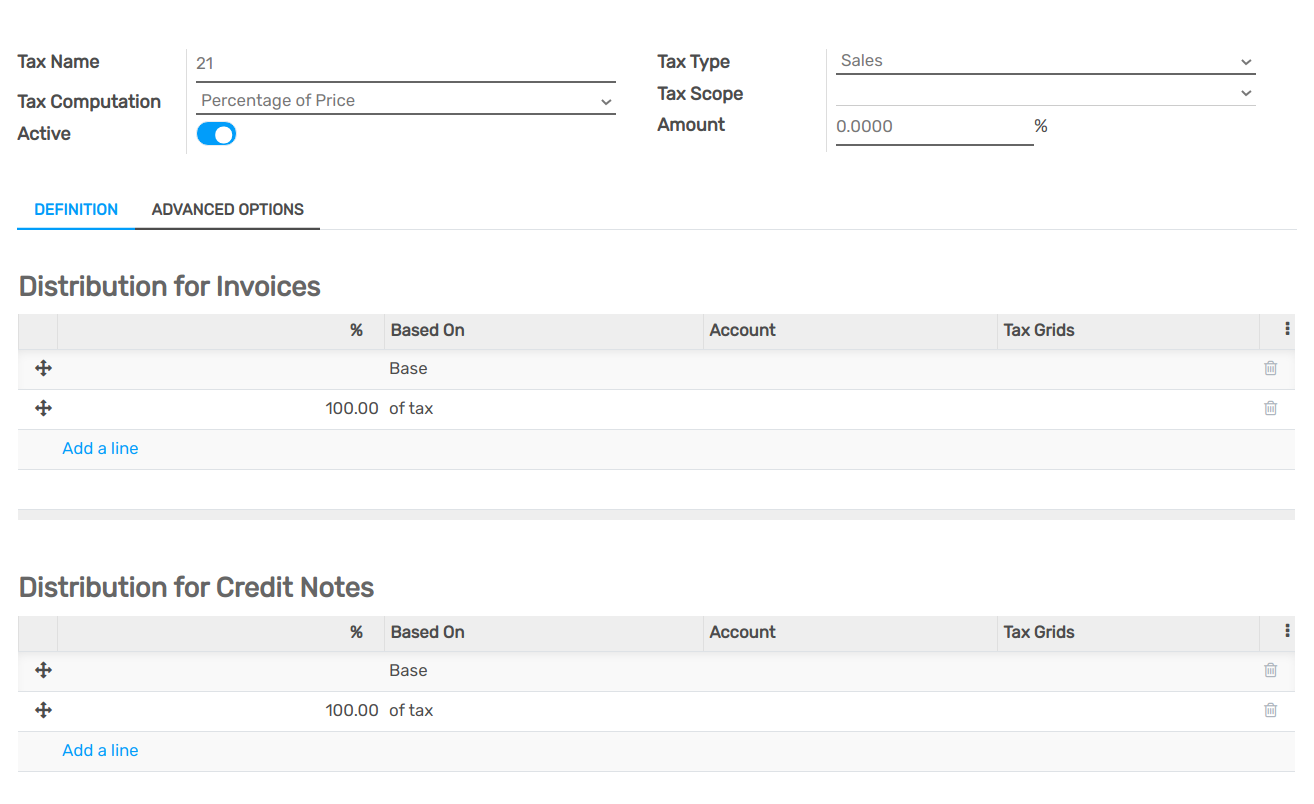1314x804 pixels.
Task: Delete the 100.00 of tax credit note line
Action: click(1270, 710)
